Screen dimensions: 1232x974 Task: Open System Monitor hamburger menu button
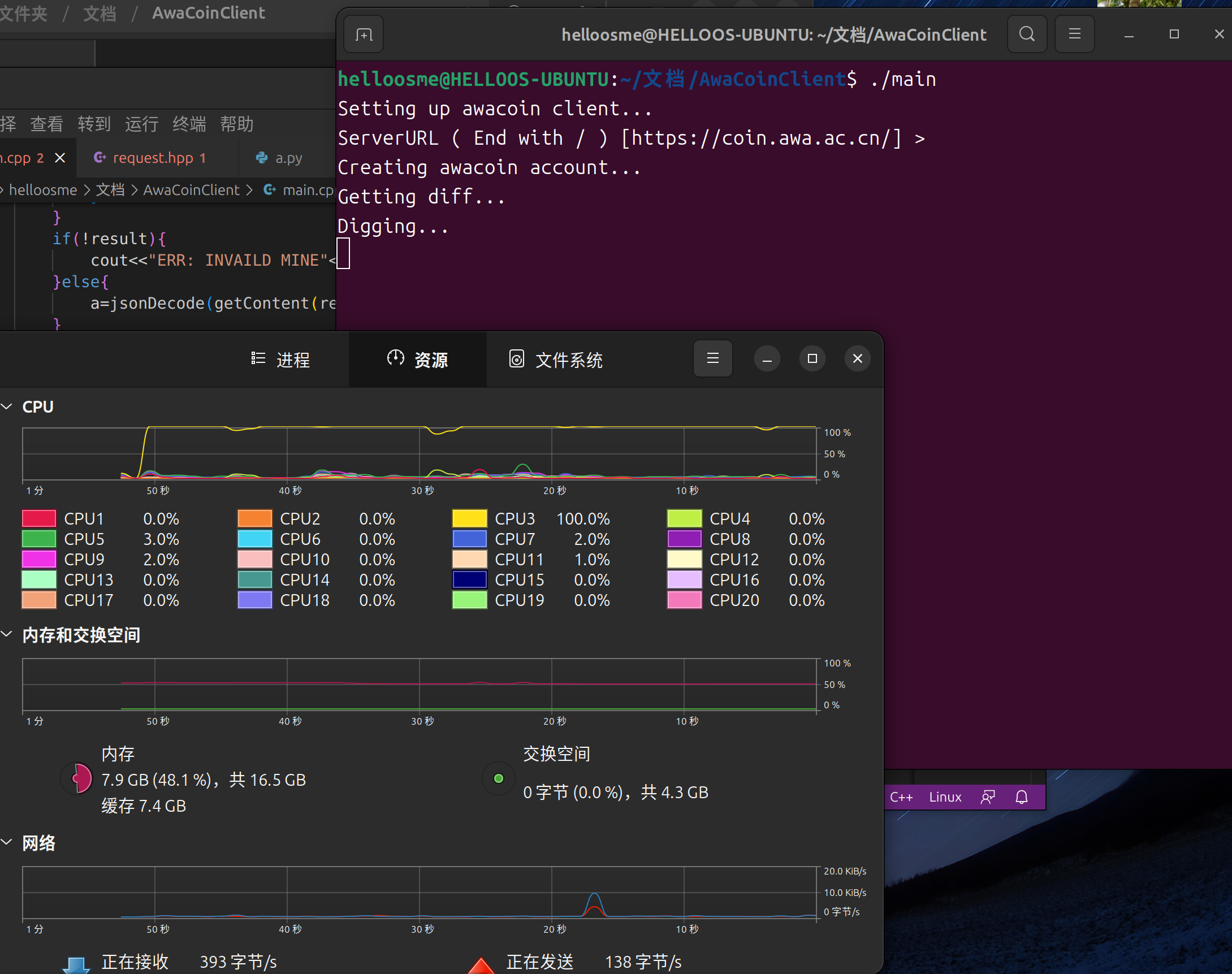712,358
